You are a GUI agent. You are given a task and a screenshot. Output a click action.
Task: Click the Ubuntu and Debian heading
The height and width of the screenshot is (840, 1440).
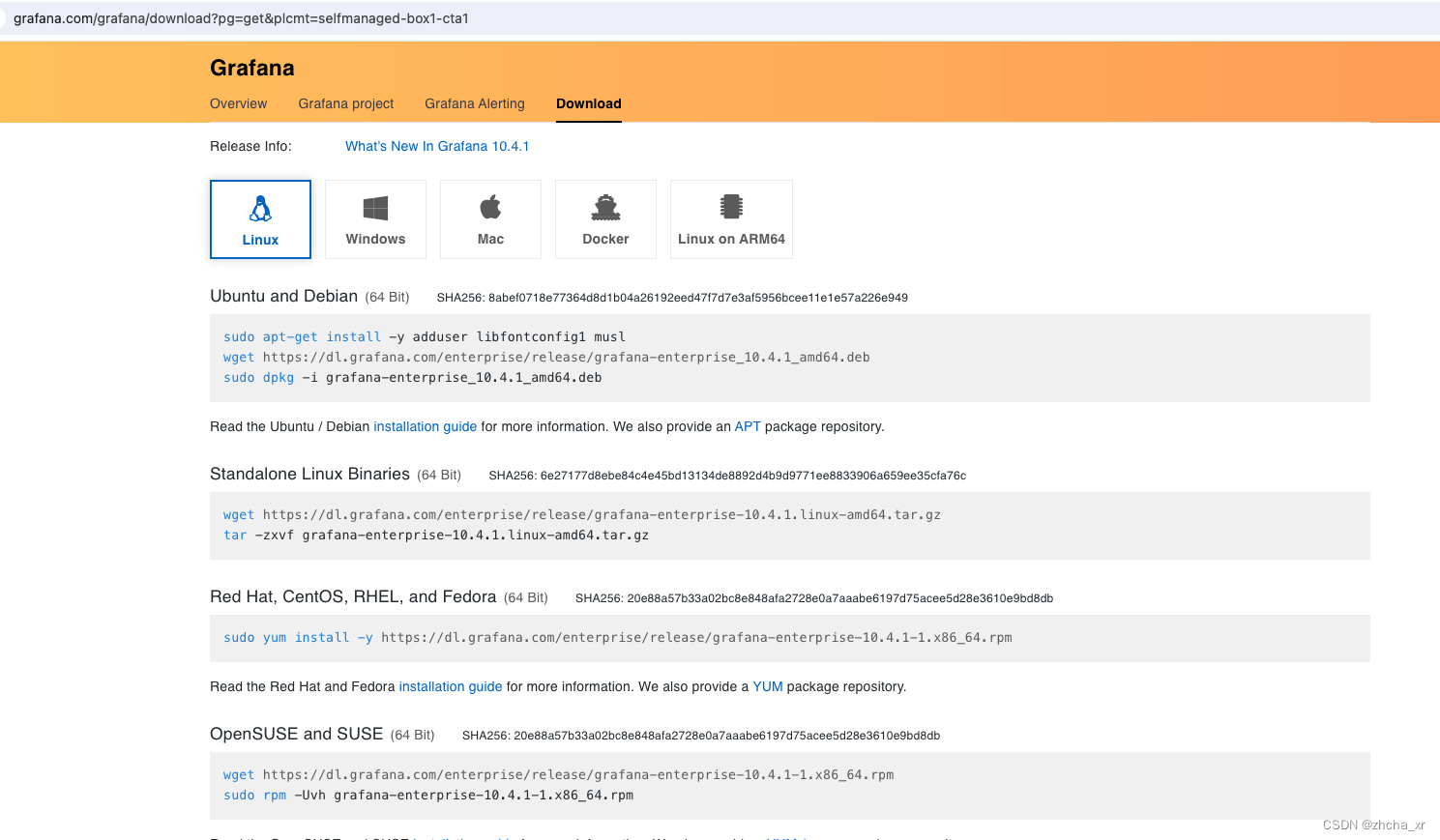pos(283,296)
